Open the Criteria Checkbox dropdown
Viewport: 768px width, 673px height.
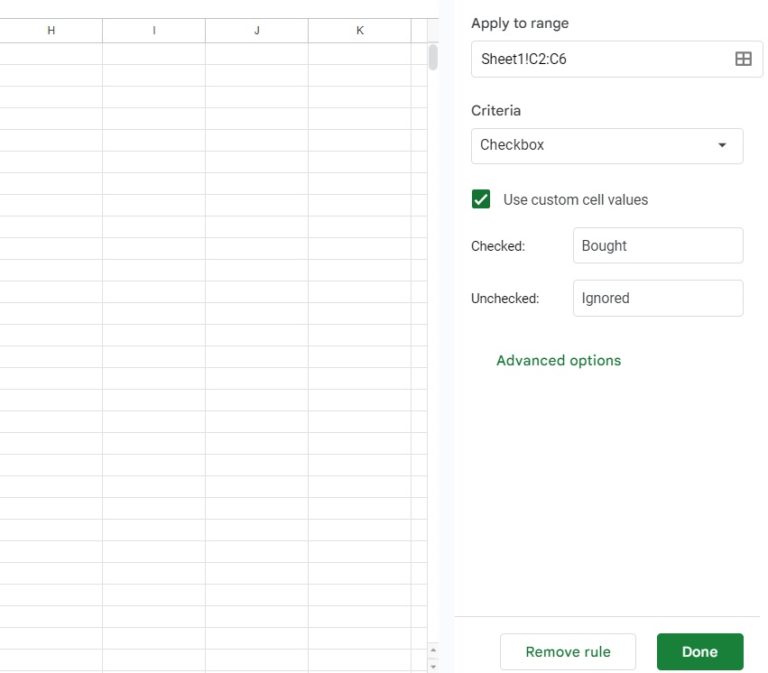point(607,145)
